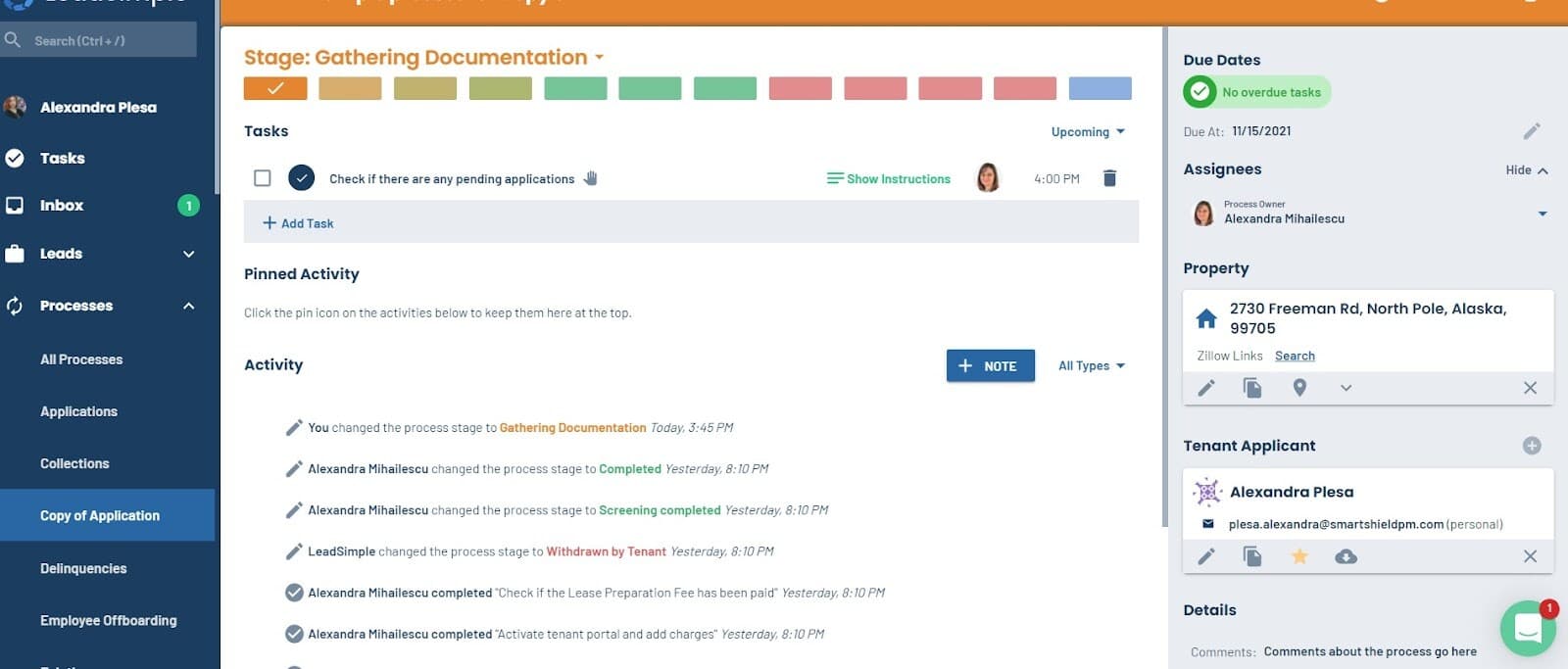Click the Processes cycle icon

[15, 306]
